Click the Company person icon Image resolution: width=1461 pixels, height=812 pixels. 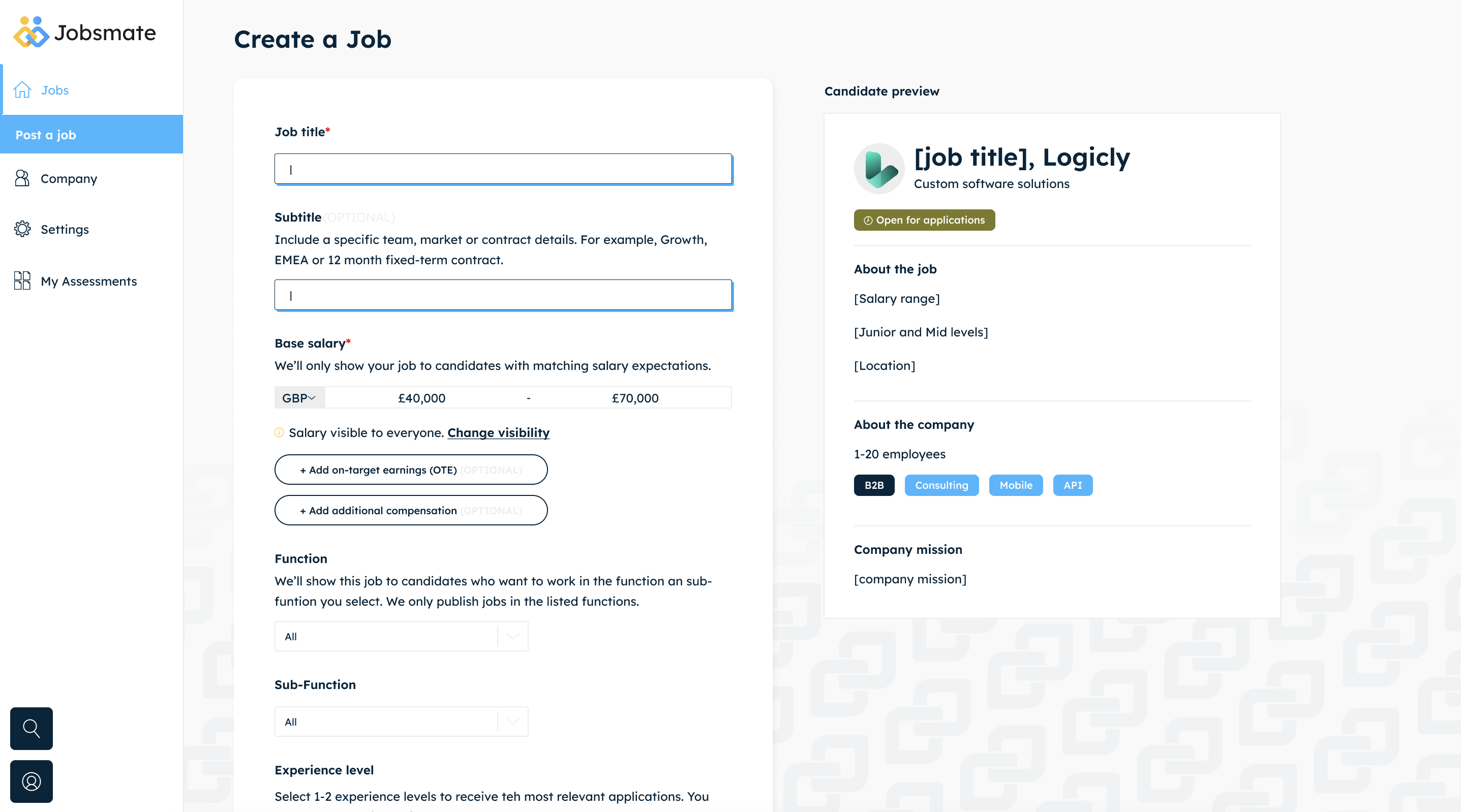(22, 178)
